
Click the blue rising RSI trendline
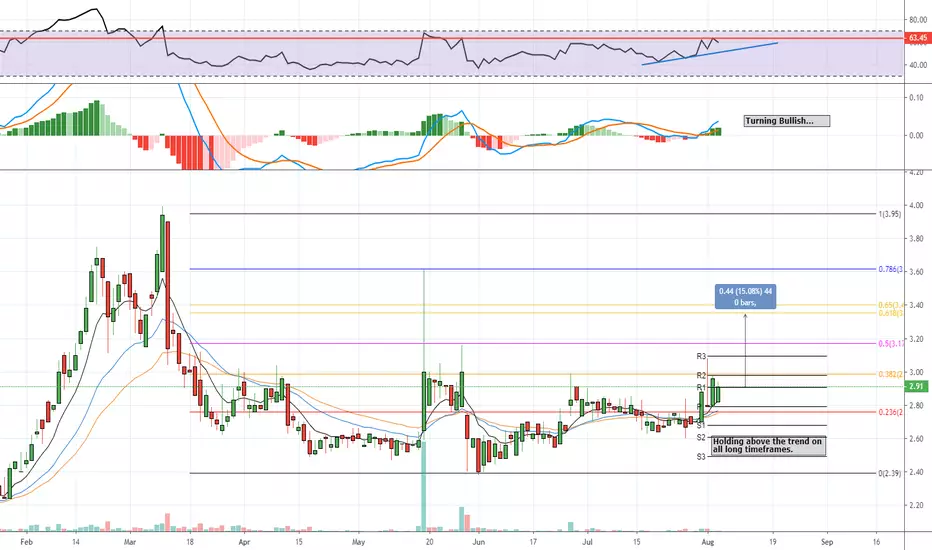tap(710, 54)
